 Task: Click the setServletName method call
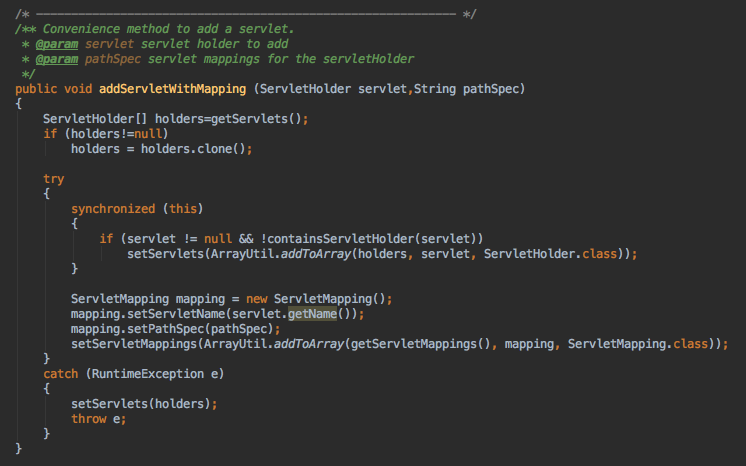click(x=176, y=313)
